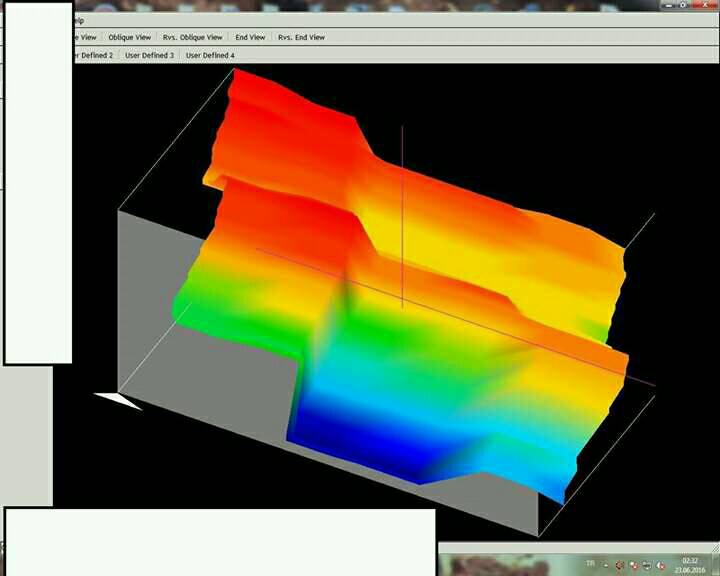Show the End View

250,37
